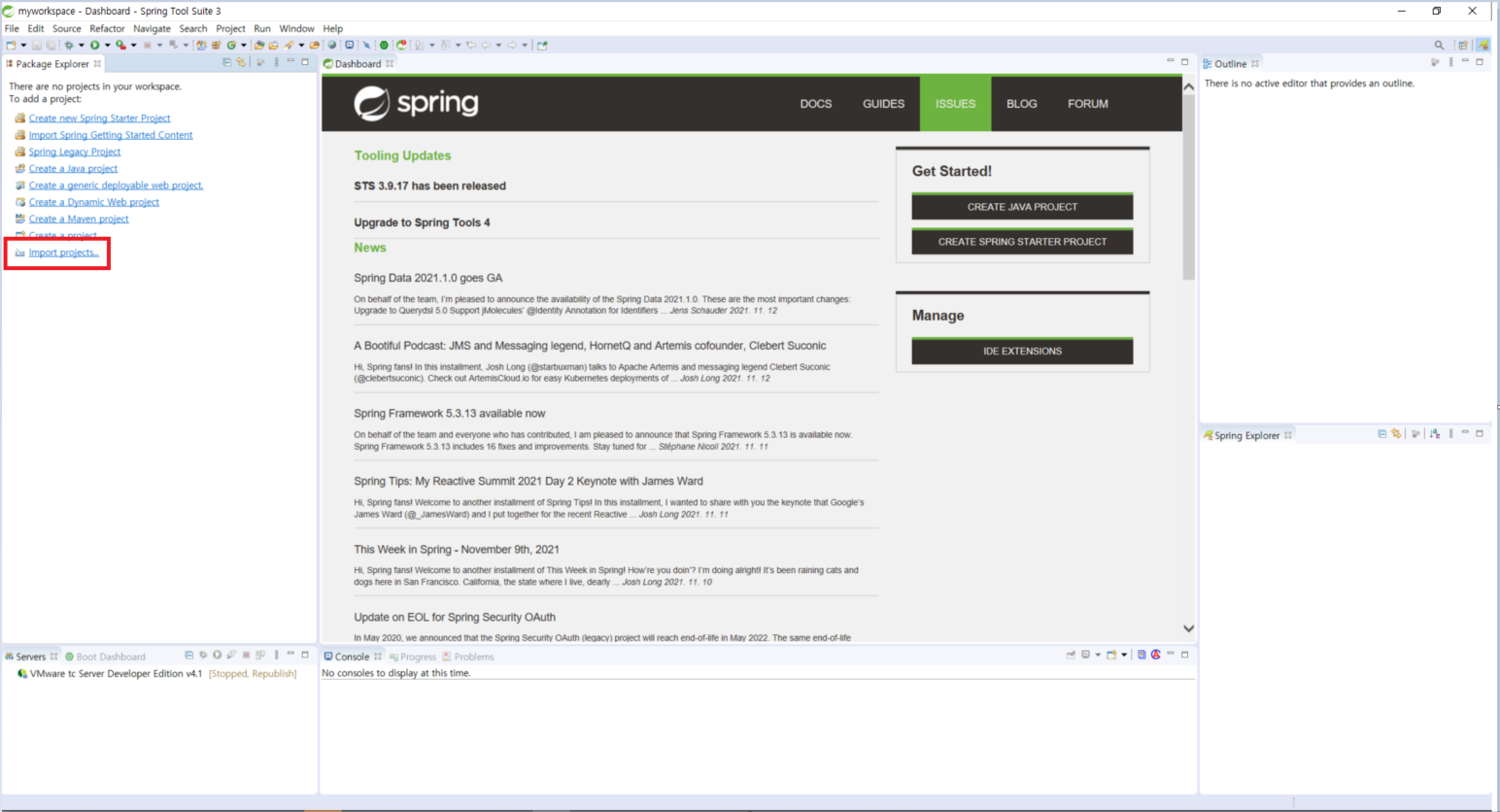This screenshot has height=812, width=1500.
Task: Switch to the Boot Dashboard tab
Action: (105, 657)
